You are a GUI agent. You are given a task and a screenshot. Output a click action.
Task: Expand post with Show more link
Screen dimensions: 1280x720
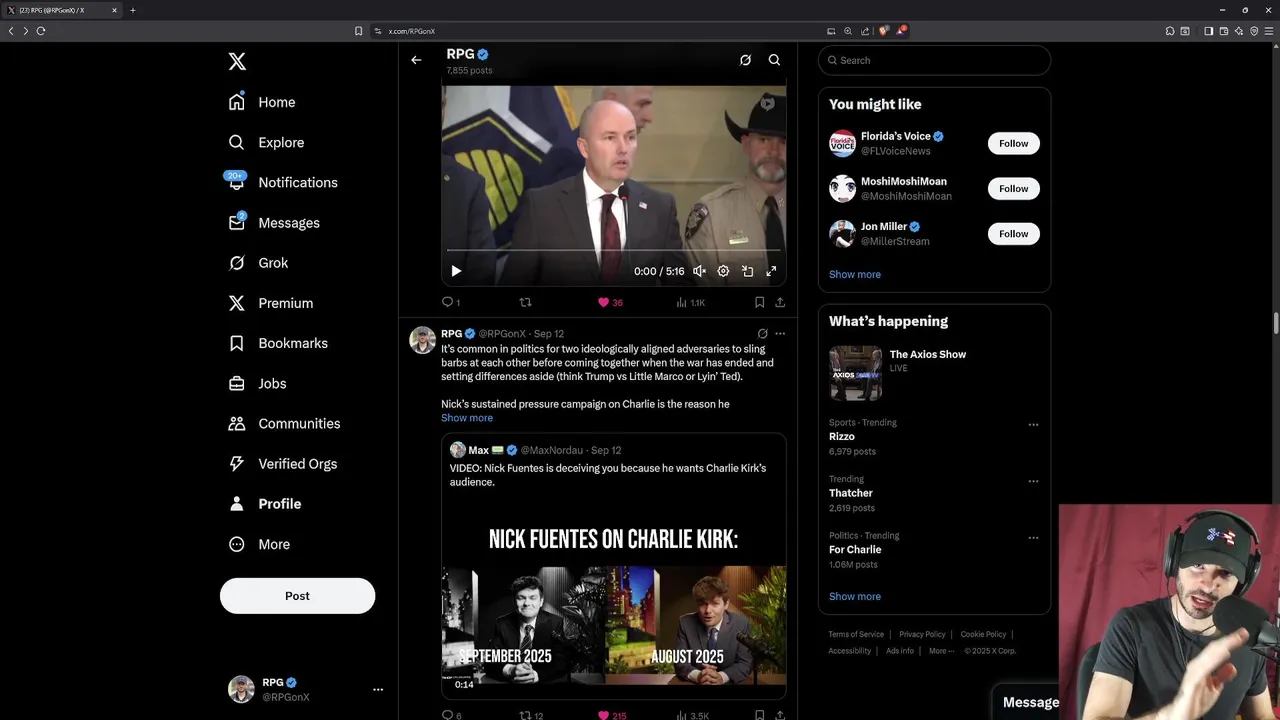tap(467, 418)
